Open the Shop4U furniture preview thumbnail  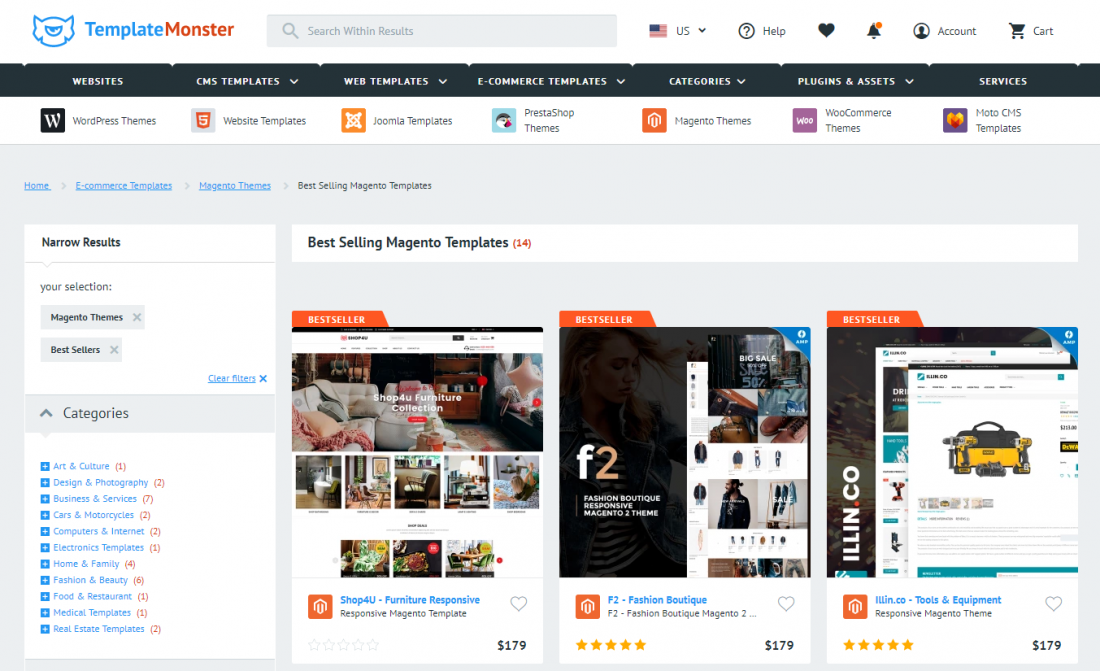click(x=417, y=452)
